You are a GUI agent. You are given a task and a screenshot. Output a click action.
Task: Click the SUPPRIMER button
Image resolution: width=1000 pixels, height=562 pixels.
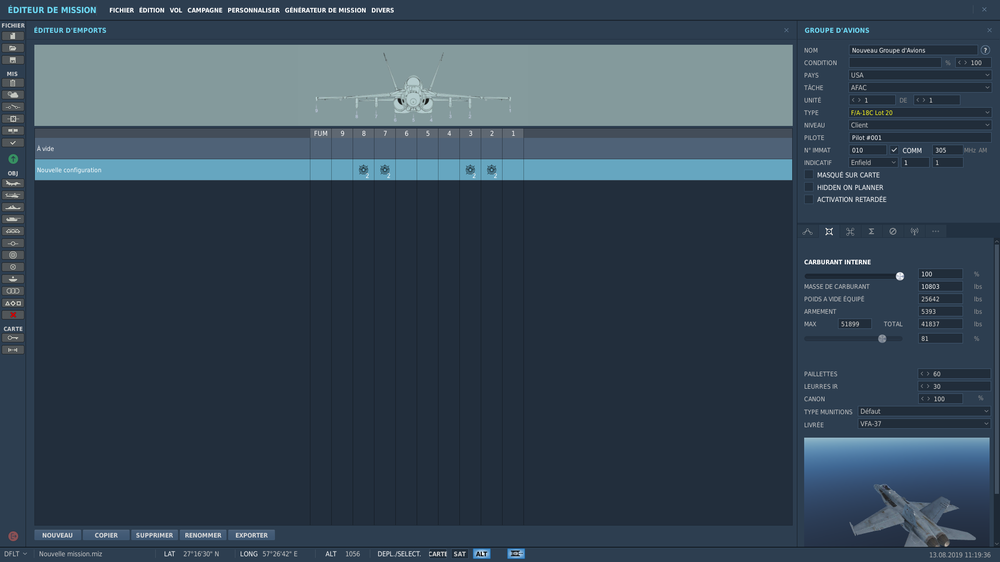pos(154,535)
